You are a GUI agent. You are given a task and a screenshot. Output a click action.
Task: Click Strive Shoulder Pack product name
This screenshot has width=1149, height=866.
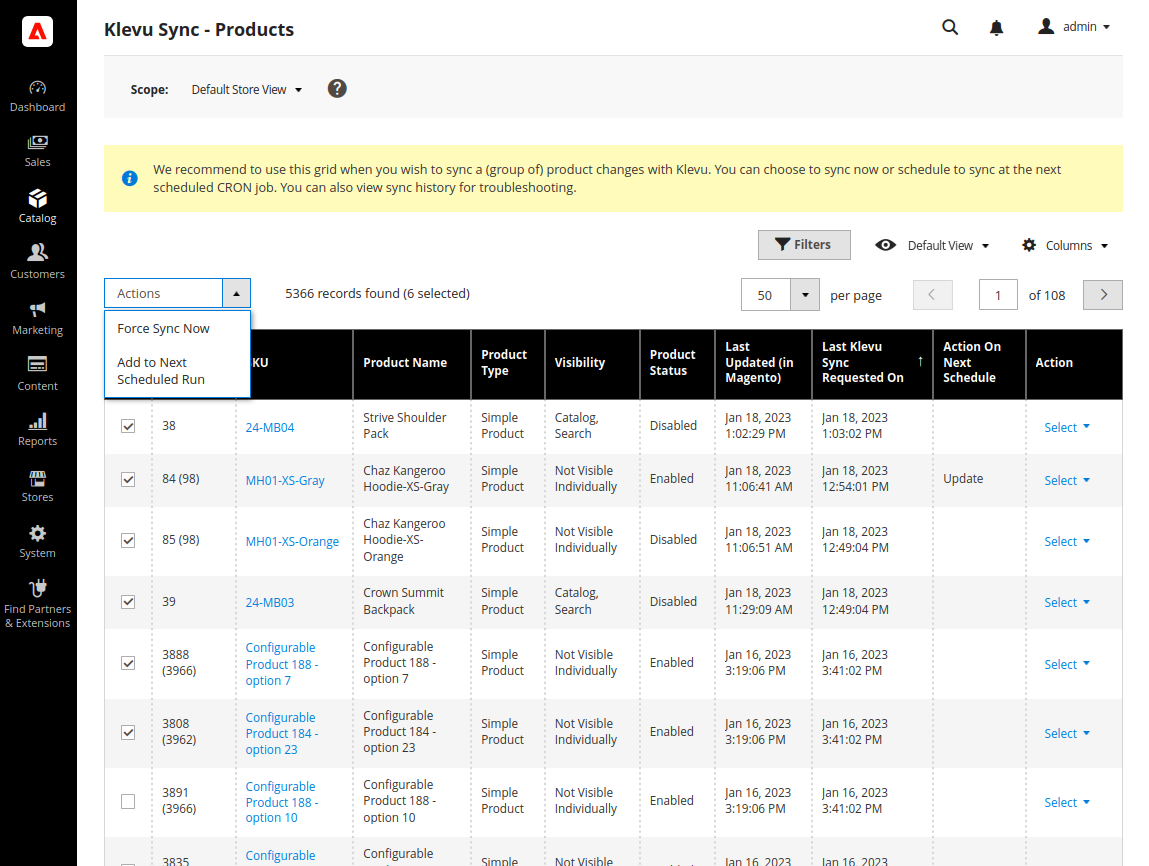[404, 426]
